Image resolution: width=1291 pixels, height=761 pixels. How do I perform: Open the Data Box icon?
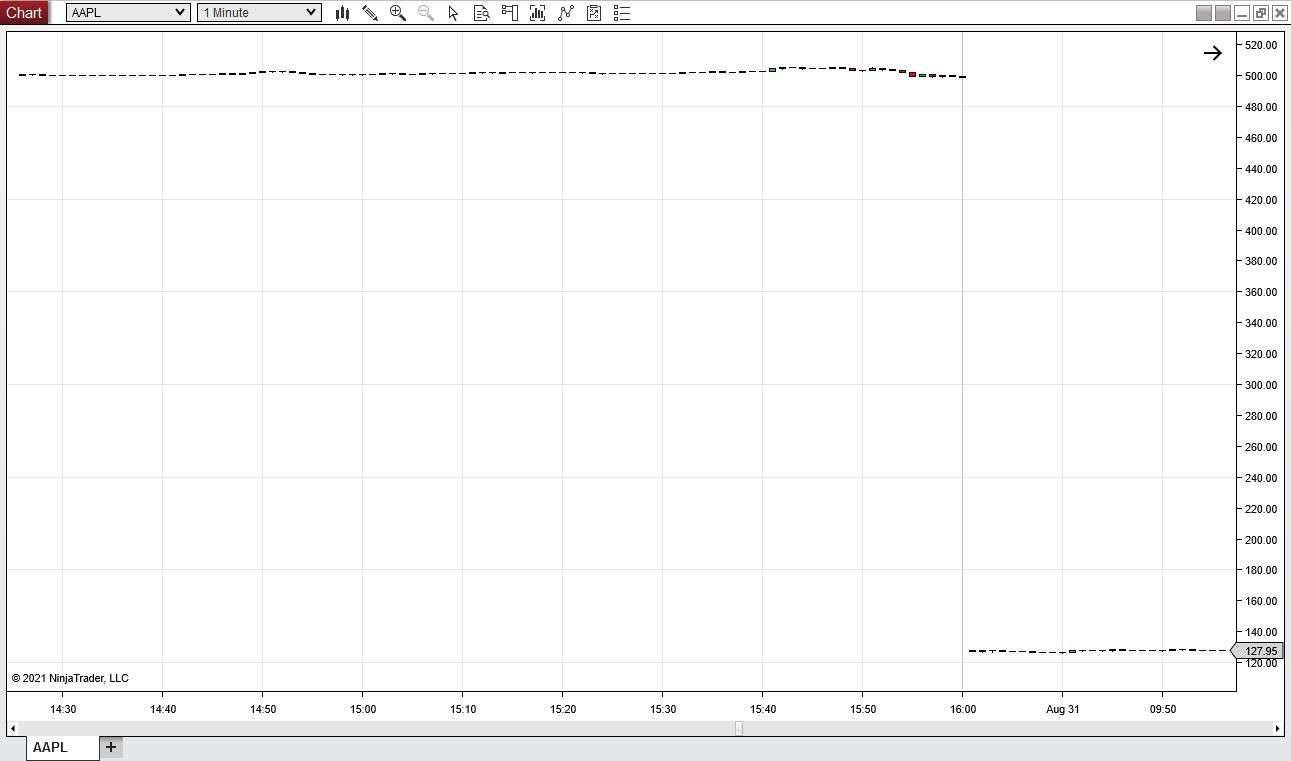point(481,13)
